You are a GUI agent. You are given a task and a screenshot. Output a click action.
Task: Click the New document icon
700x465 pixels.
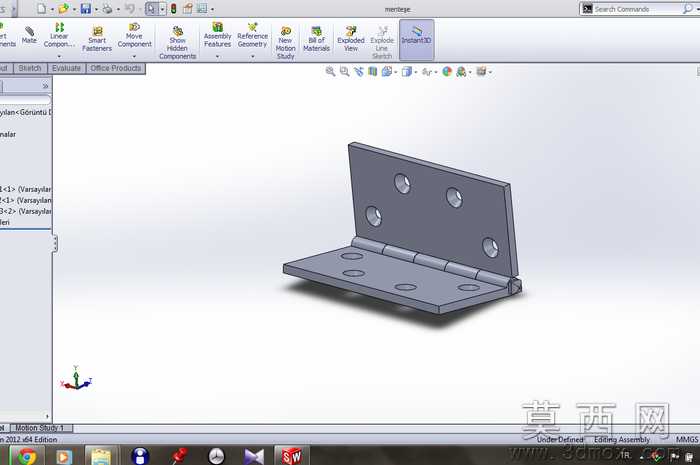click(42, 8)
